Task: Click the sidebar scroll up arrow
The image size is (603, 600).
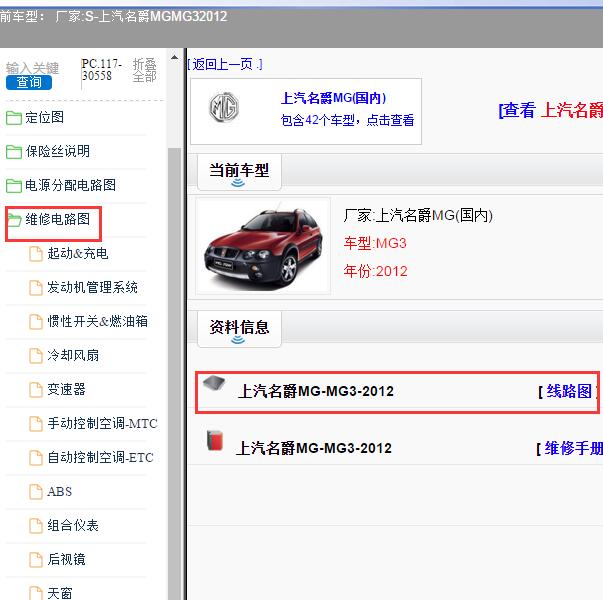Action: (174, 57)
